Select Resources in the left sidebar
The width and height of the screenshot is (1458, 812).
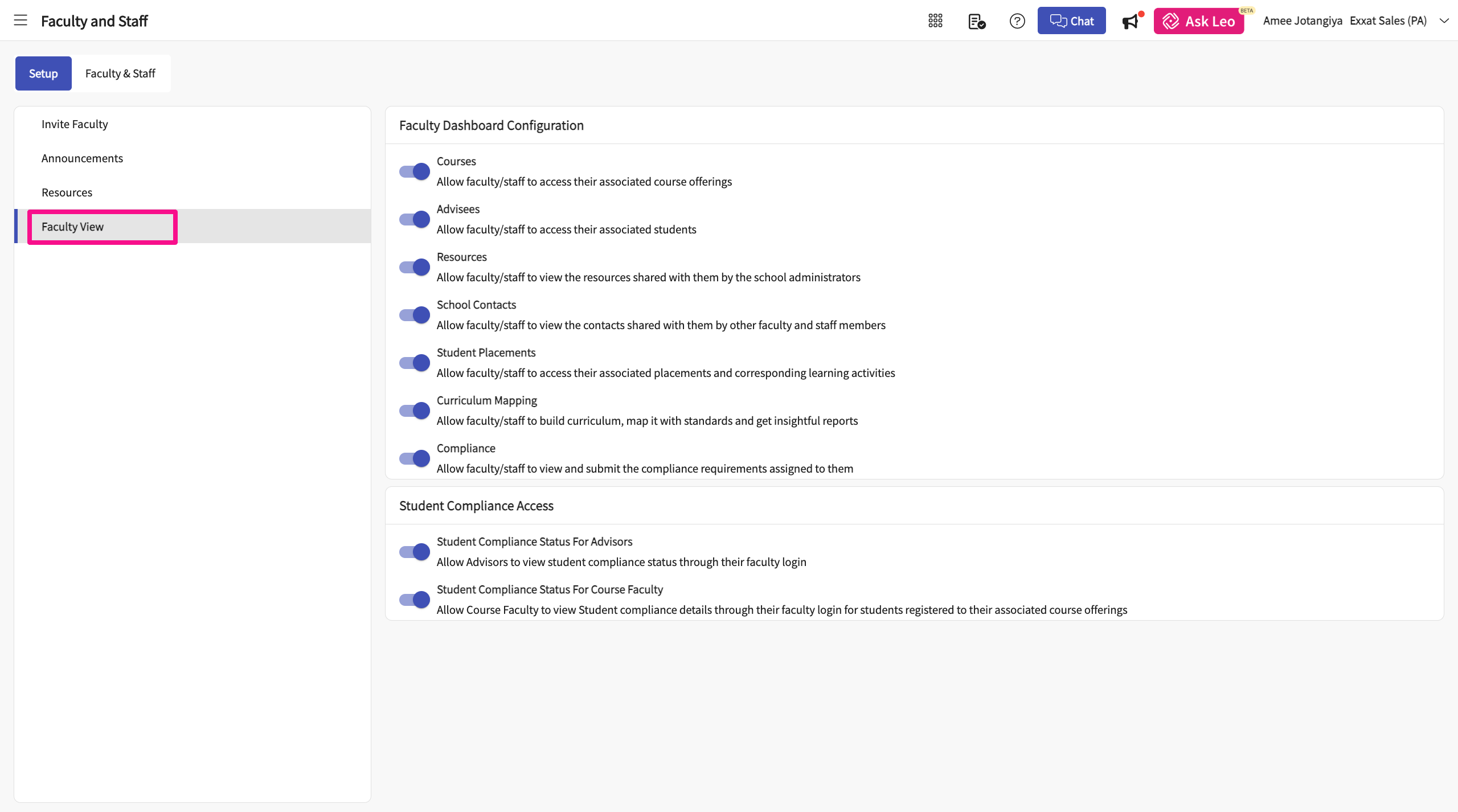tap(67, 192)
